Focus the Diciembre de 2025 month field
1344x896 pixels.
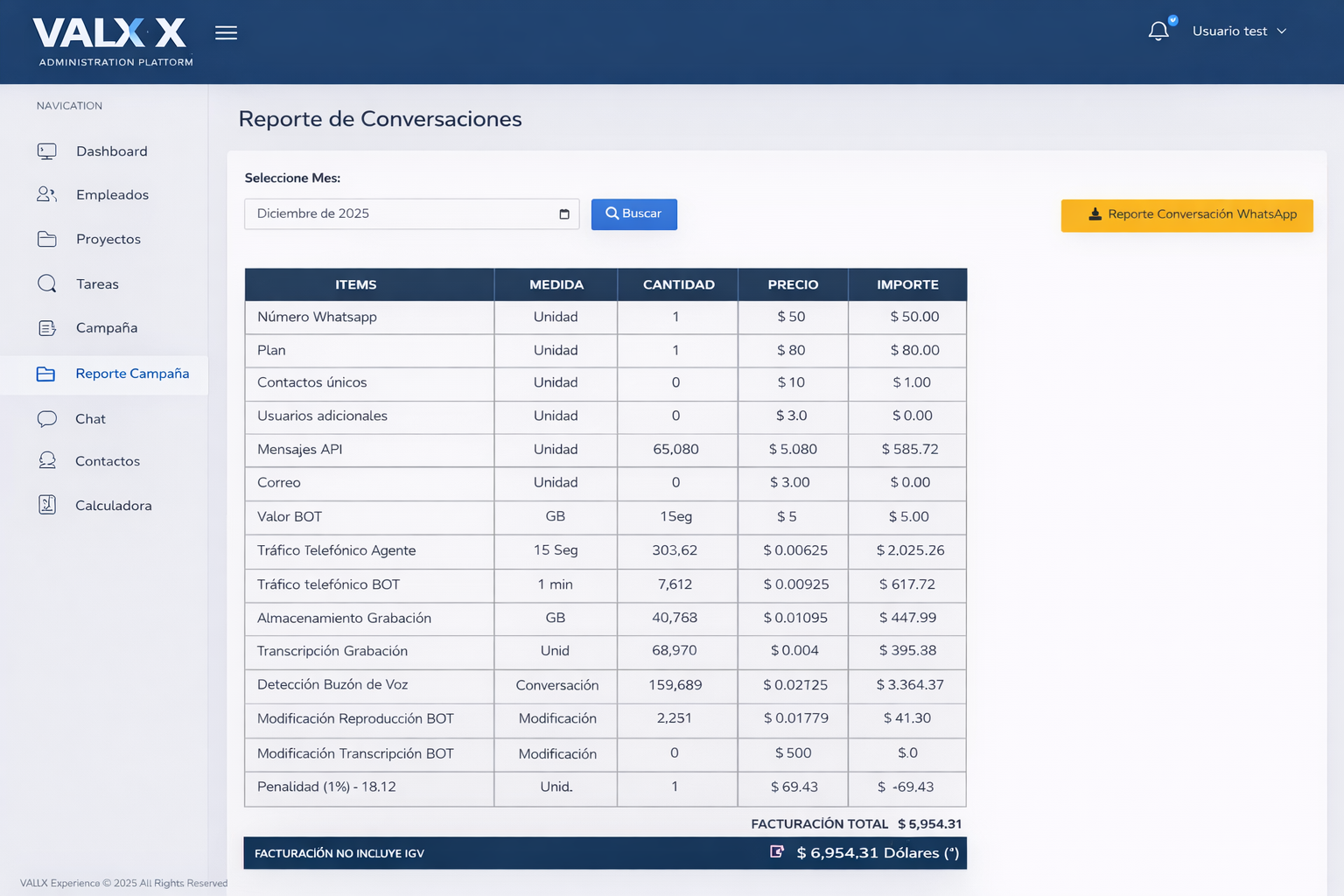point(402,214)
